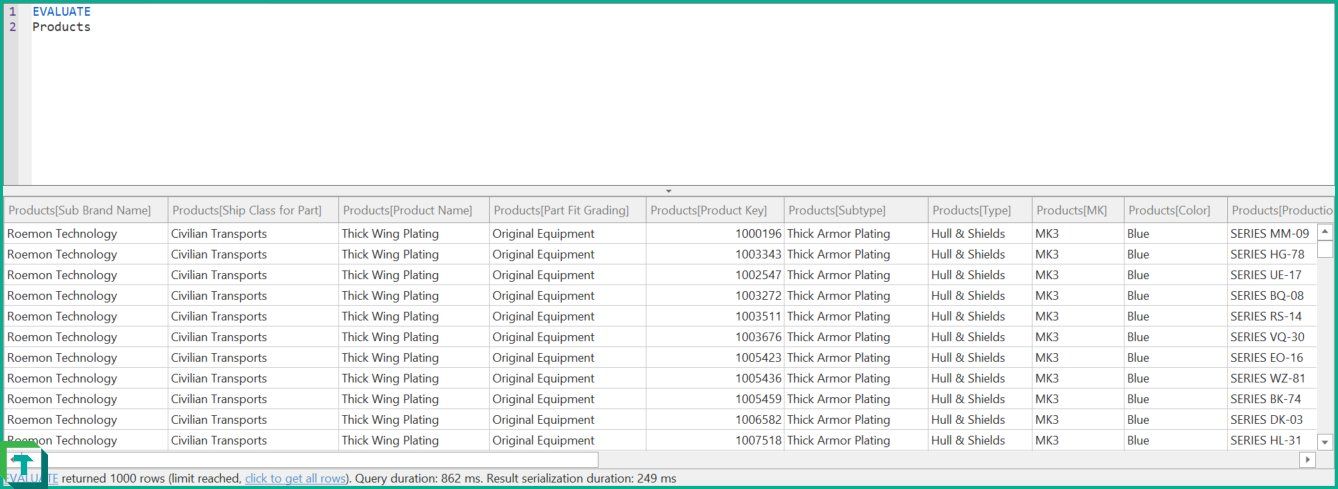Click the SERIES VQ-30 cell
1338x489 pixels.
click(1272, 337)
